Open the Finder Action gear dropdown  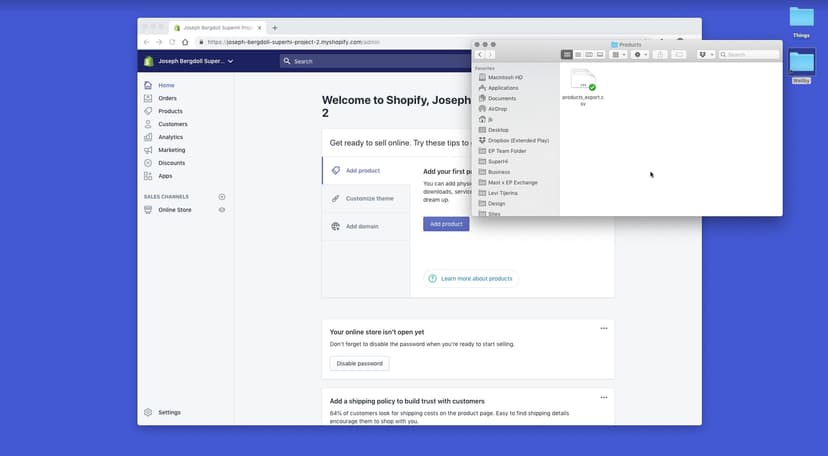640,54
